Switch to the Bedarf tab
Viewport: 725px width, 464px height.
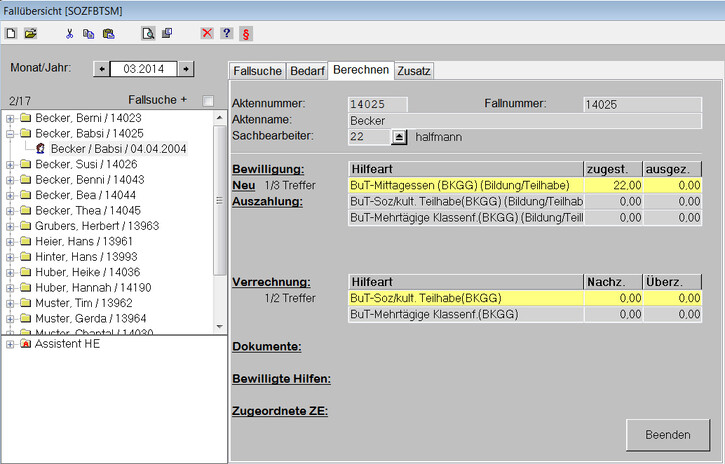tap(307, 71)
